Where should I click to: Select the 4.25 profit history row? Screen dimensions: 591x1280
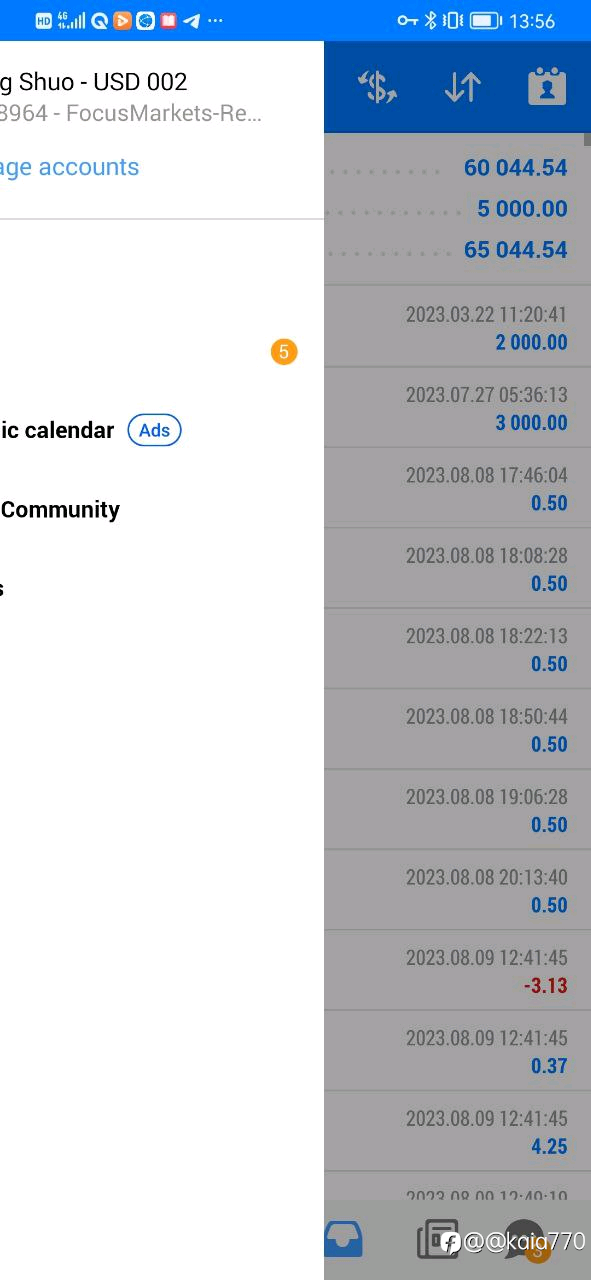point(457,1132)
